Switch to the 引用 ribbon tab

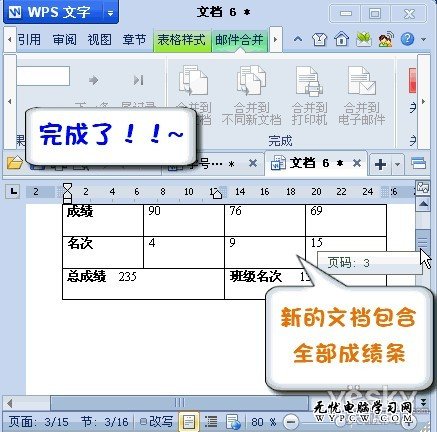point(29,40)
